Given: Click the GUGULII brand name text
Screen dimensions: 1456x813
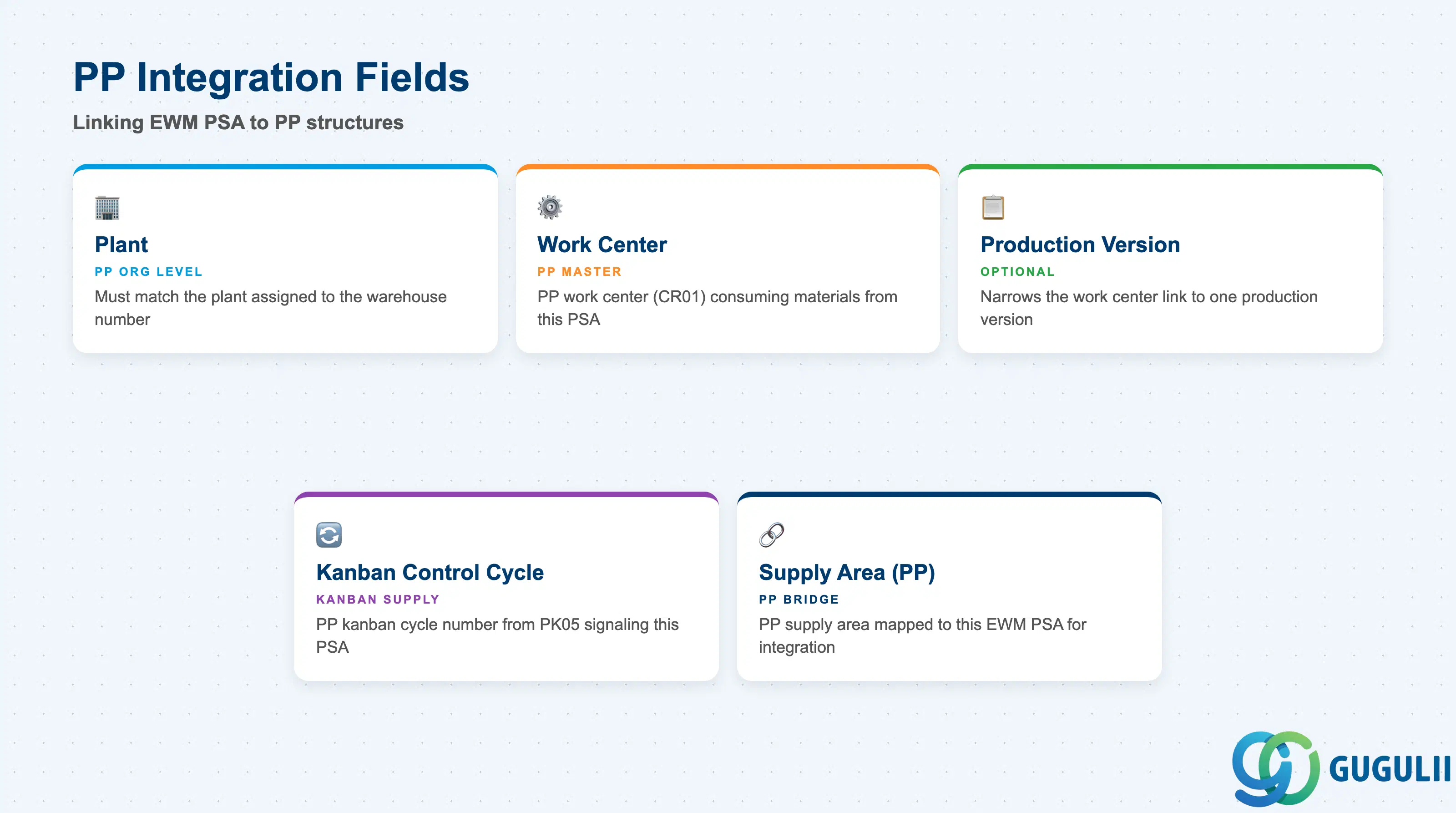Looking at the screenshot, I should pyautogui.click(x=1390, y=769).
